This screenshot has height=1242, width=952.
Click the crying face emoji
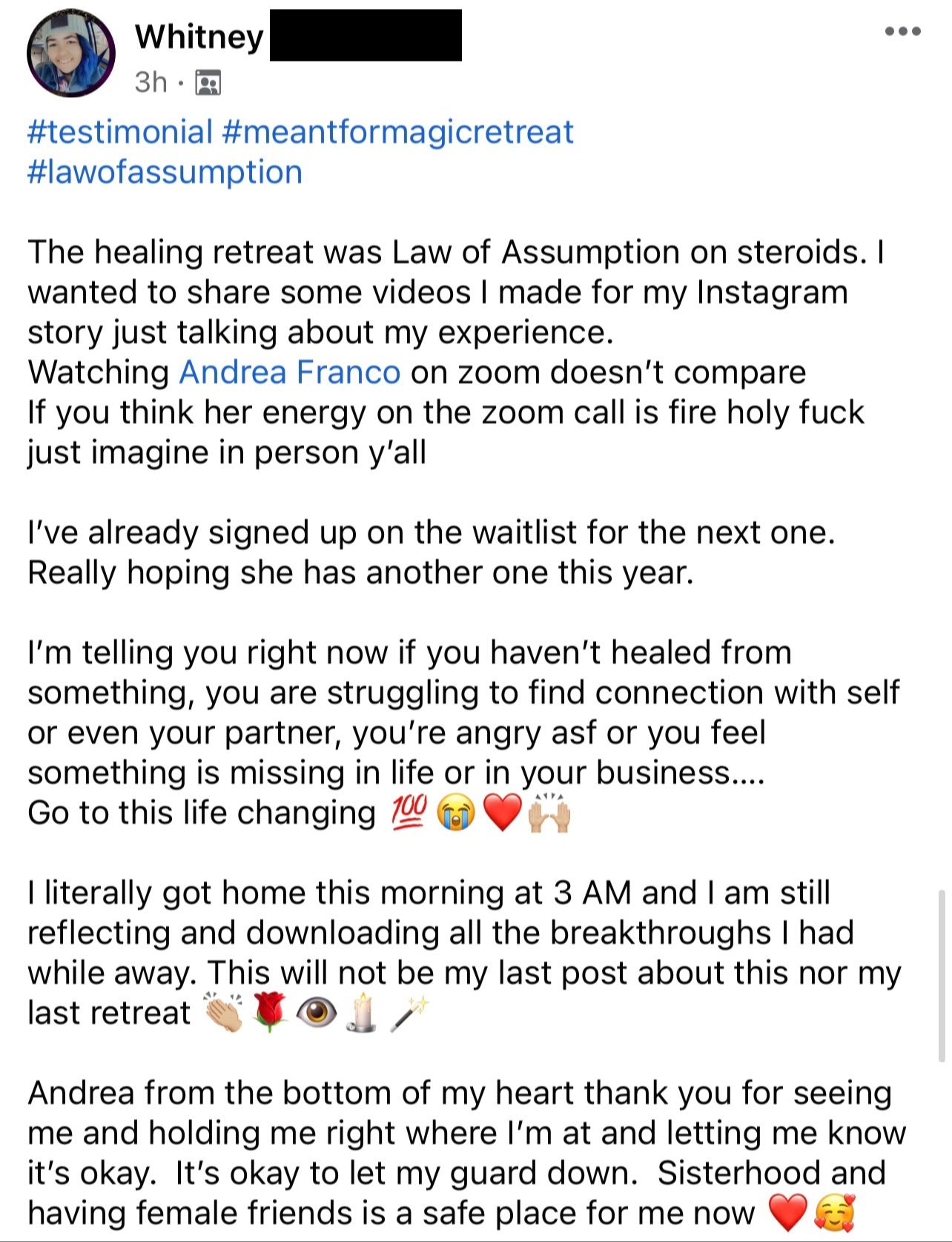point(455,813)
